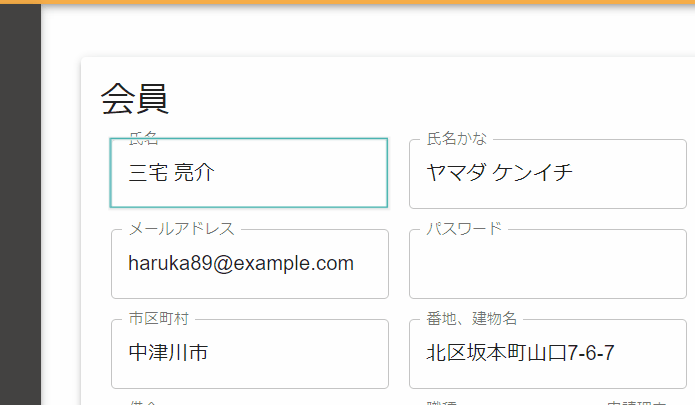Place cursor in 北区坂本町山口7-6-7 text

(x=520, y=353)
